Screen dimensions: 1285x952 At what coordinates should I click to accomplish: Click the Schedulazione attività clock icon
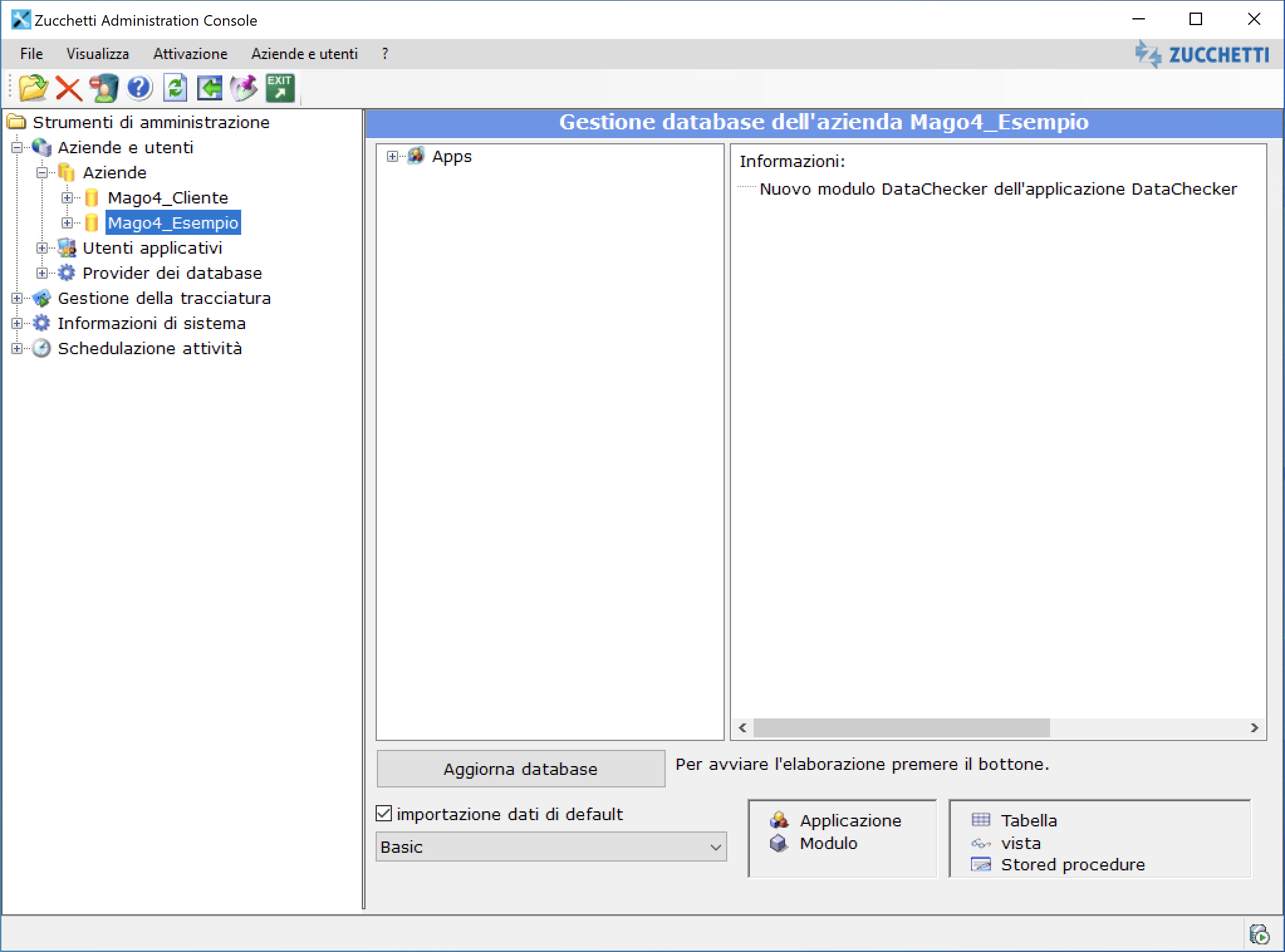click(41, 349)
